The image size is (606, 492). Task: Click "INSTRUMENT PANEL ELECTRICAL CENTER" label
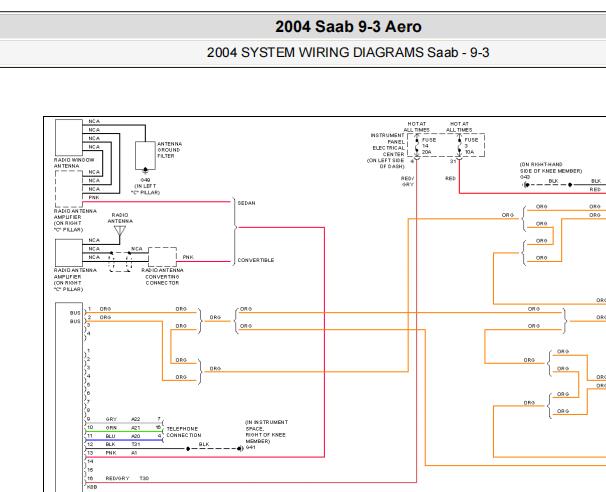tap(387, 145)
